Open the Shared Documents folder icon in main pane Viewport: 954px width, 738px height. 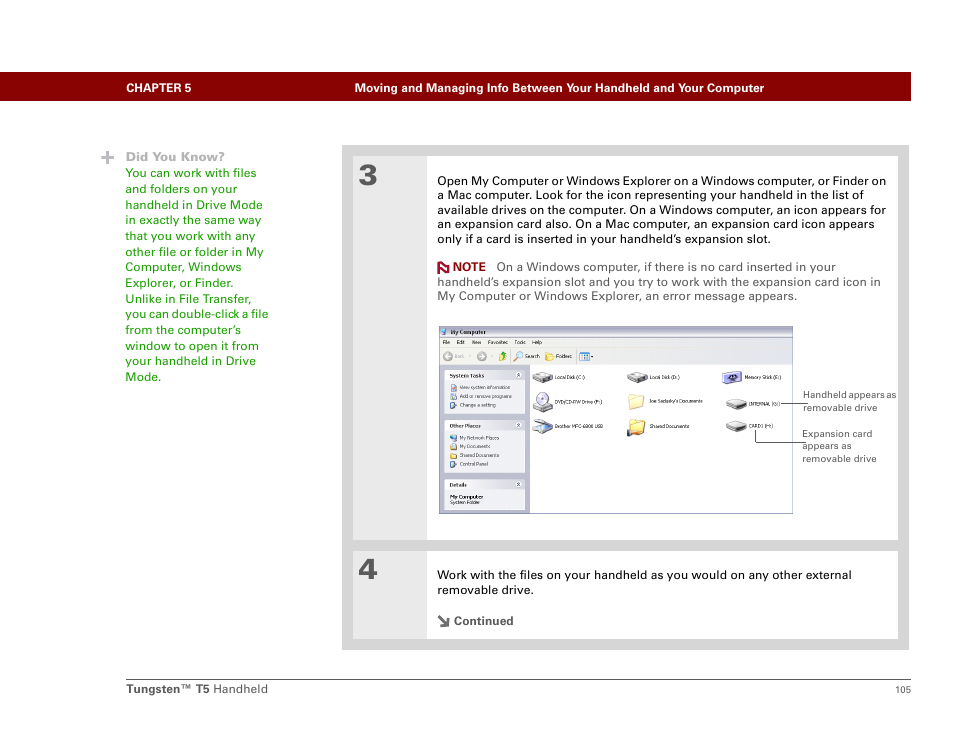[636, 427]
